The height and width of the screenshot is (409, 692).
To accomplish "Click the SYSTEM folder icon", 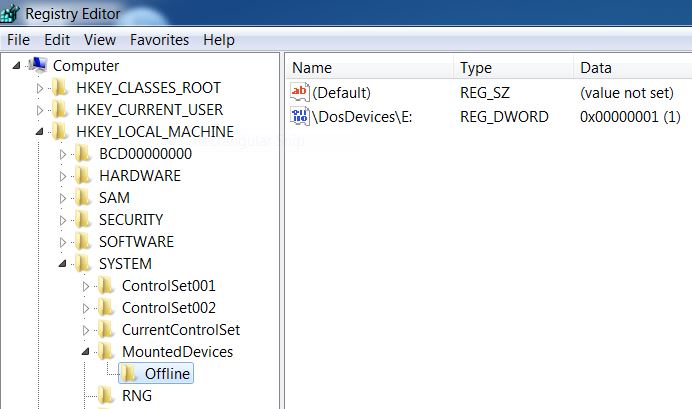I will 83,264.
